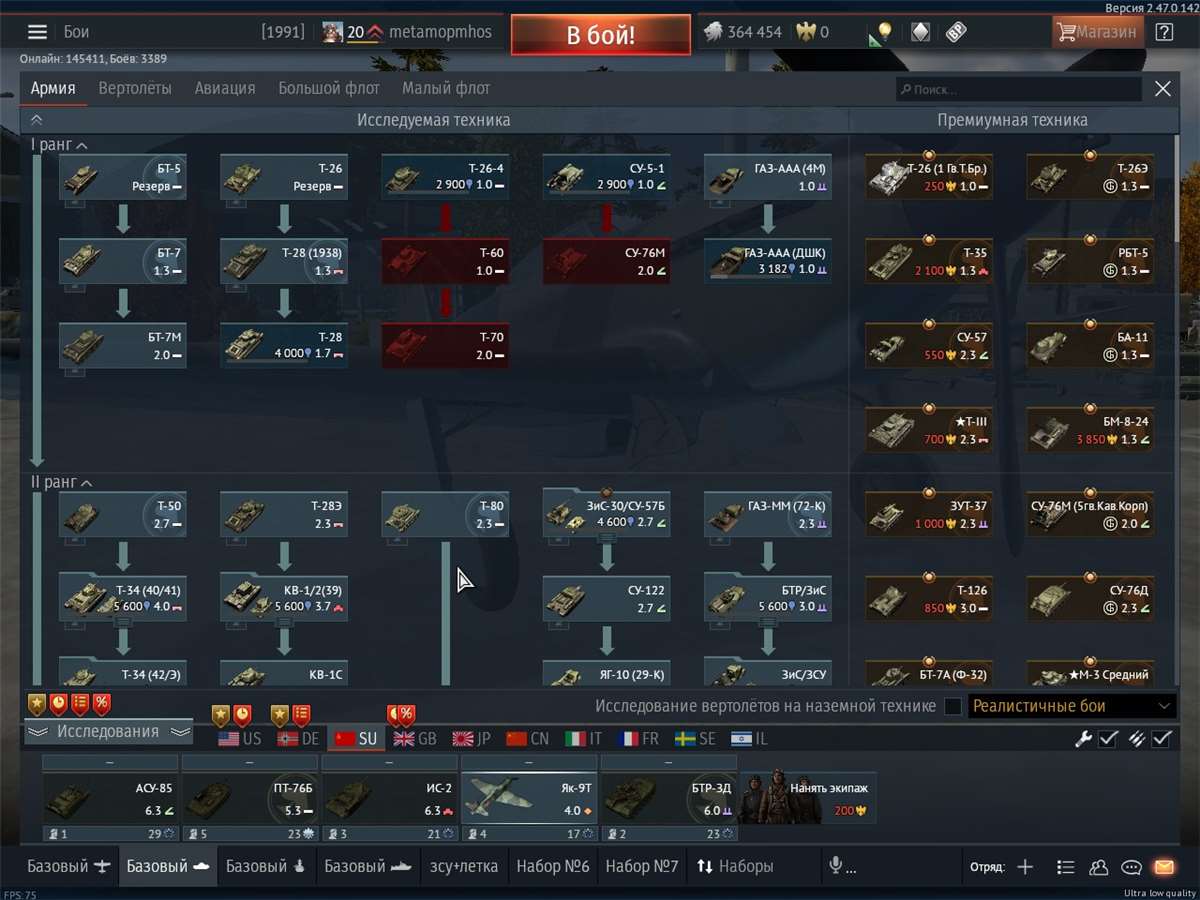Open the Магазин shop
Image resolution: width=1200 pixels, height=900 pixels.
1097,32
